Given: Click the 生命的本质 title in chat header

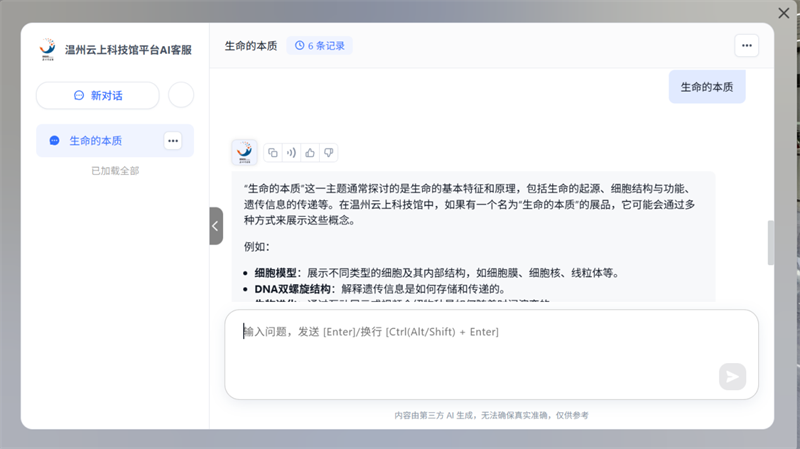Looking at the screenshot, I should point(250,45).
